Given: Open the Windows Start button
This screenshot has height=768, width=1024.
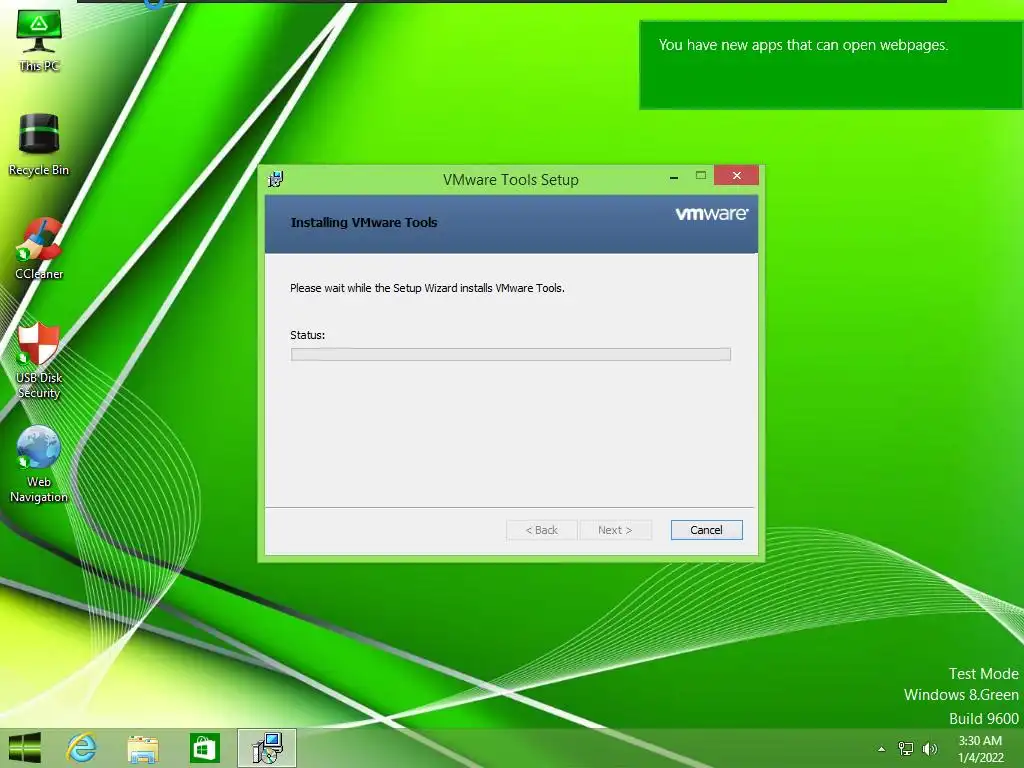Looking at the screenshot, I should pos(25,748).
